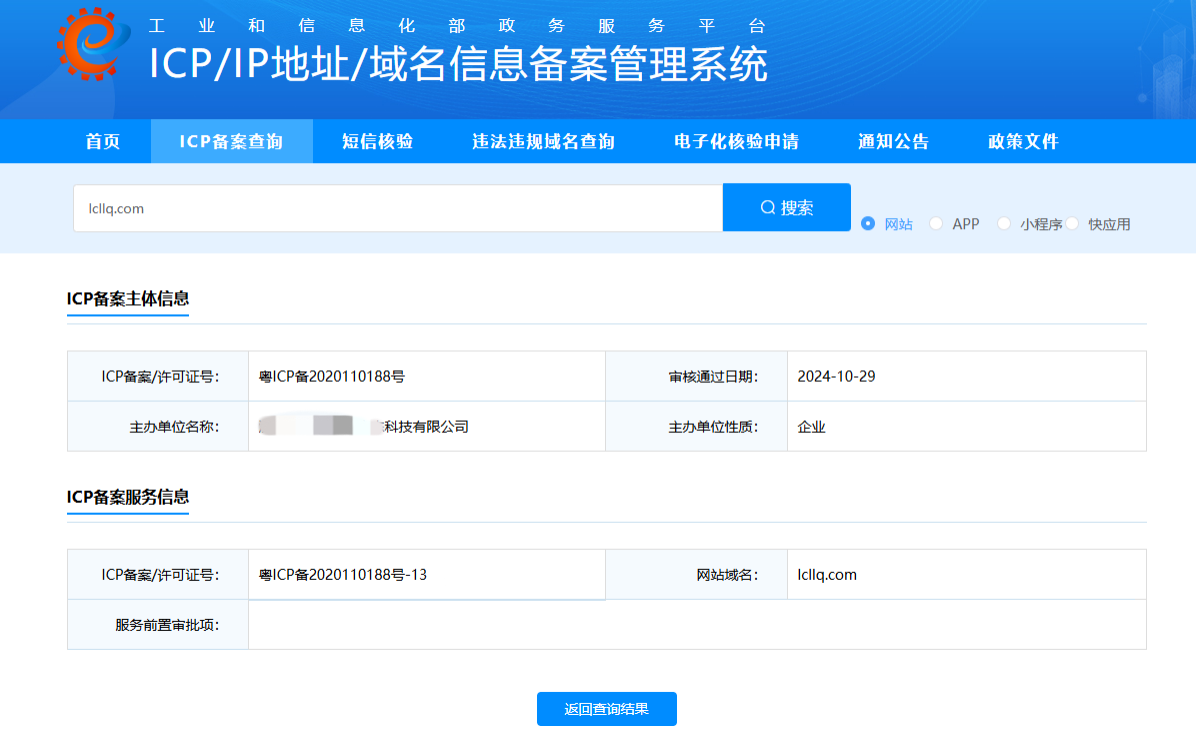Click 服务前置审批项 label

tap(167, 625)
